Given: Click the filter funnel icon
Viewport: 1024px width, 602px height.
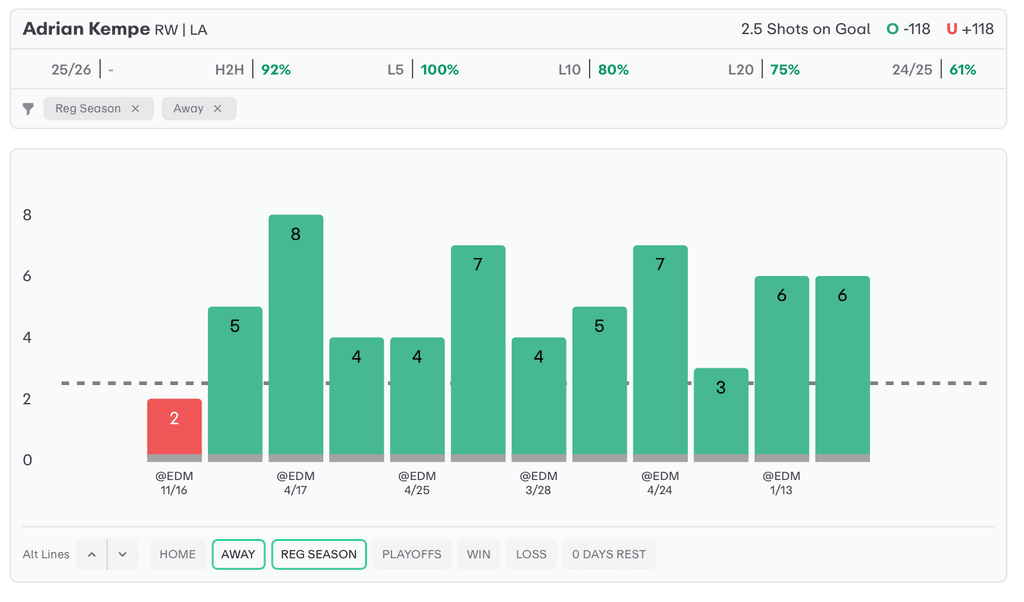Looking at the screenshot, I should 28,109.
